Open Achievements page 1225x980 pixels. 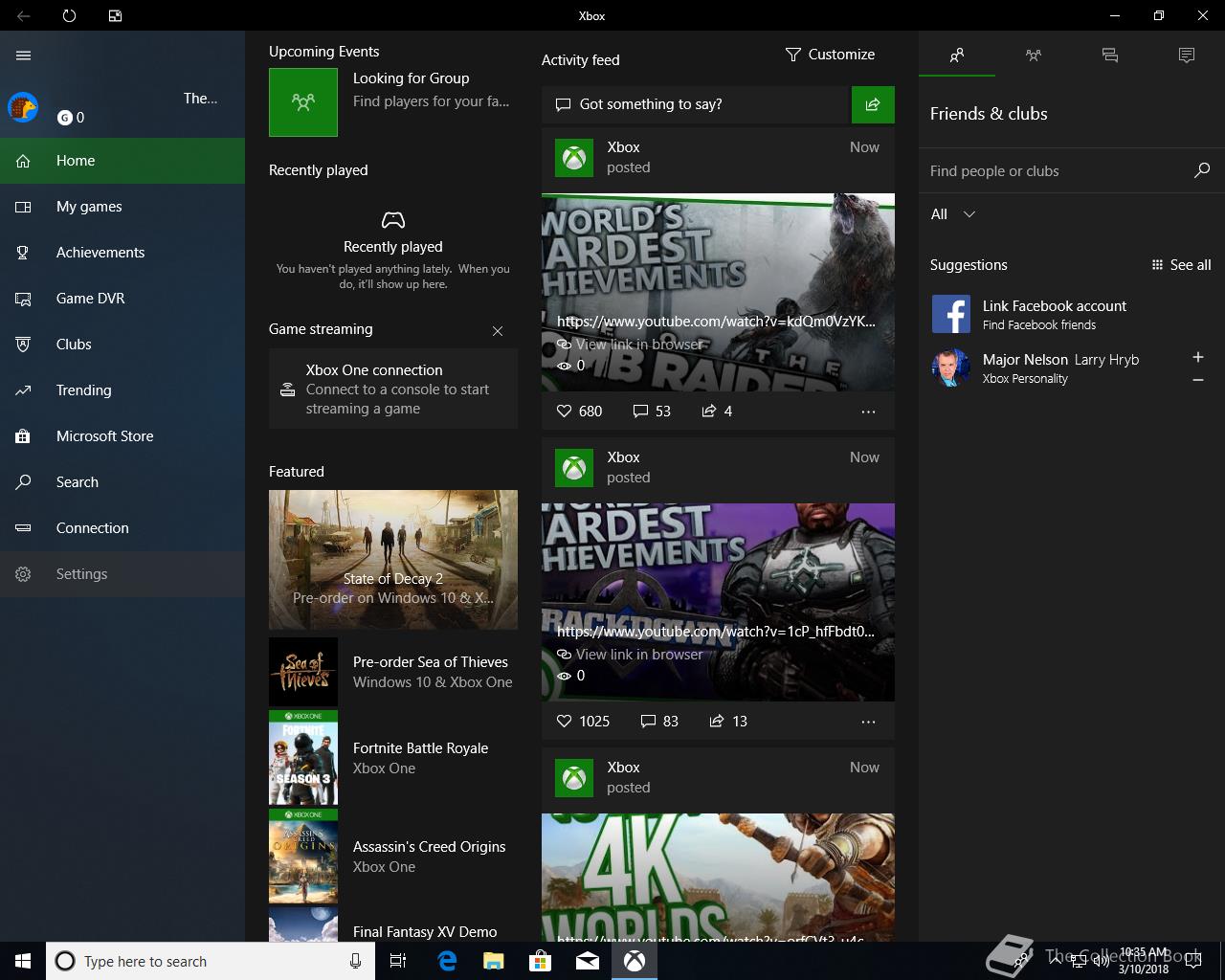[x=122, y=253]
